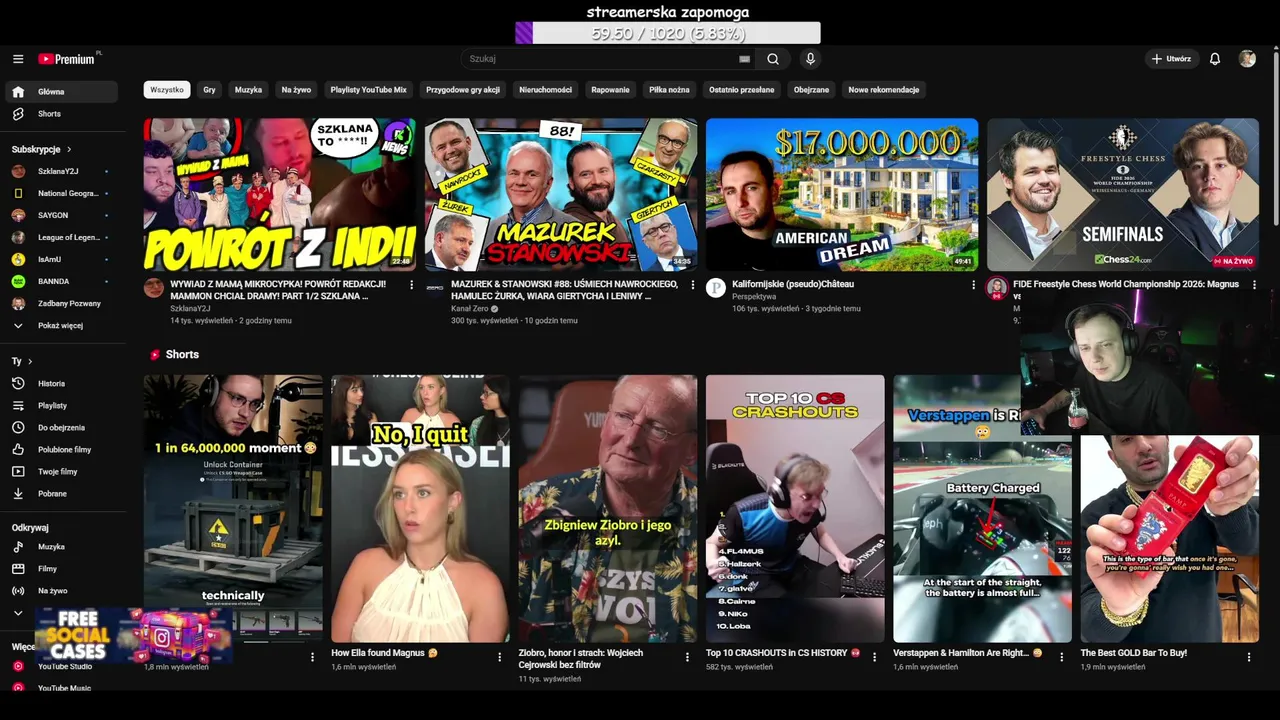This screenshot has height=720, width=1280.
Task: Open the National Geographic subscription
Action: coord(61,194)
